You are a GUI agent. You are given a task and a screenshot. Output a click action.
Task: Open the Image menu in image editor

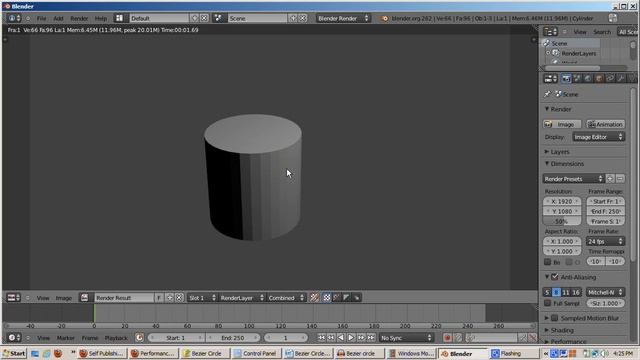coord(64,298)
